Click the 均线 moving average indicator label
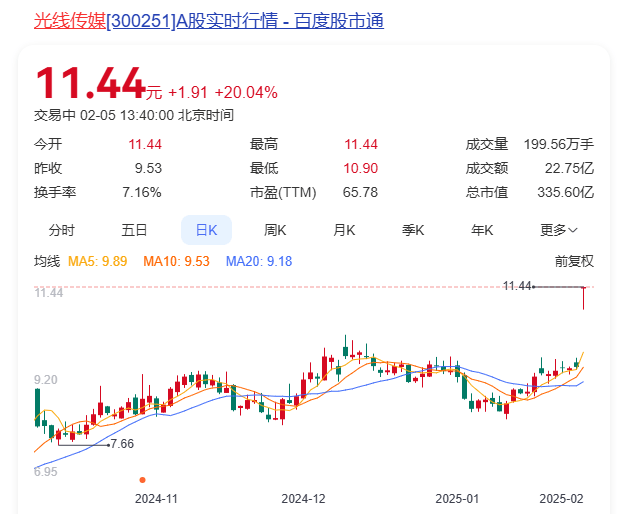 click(47, 261)
